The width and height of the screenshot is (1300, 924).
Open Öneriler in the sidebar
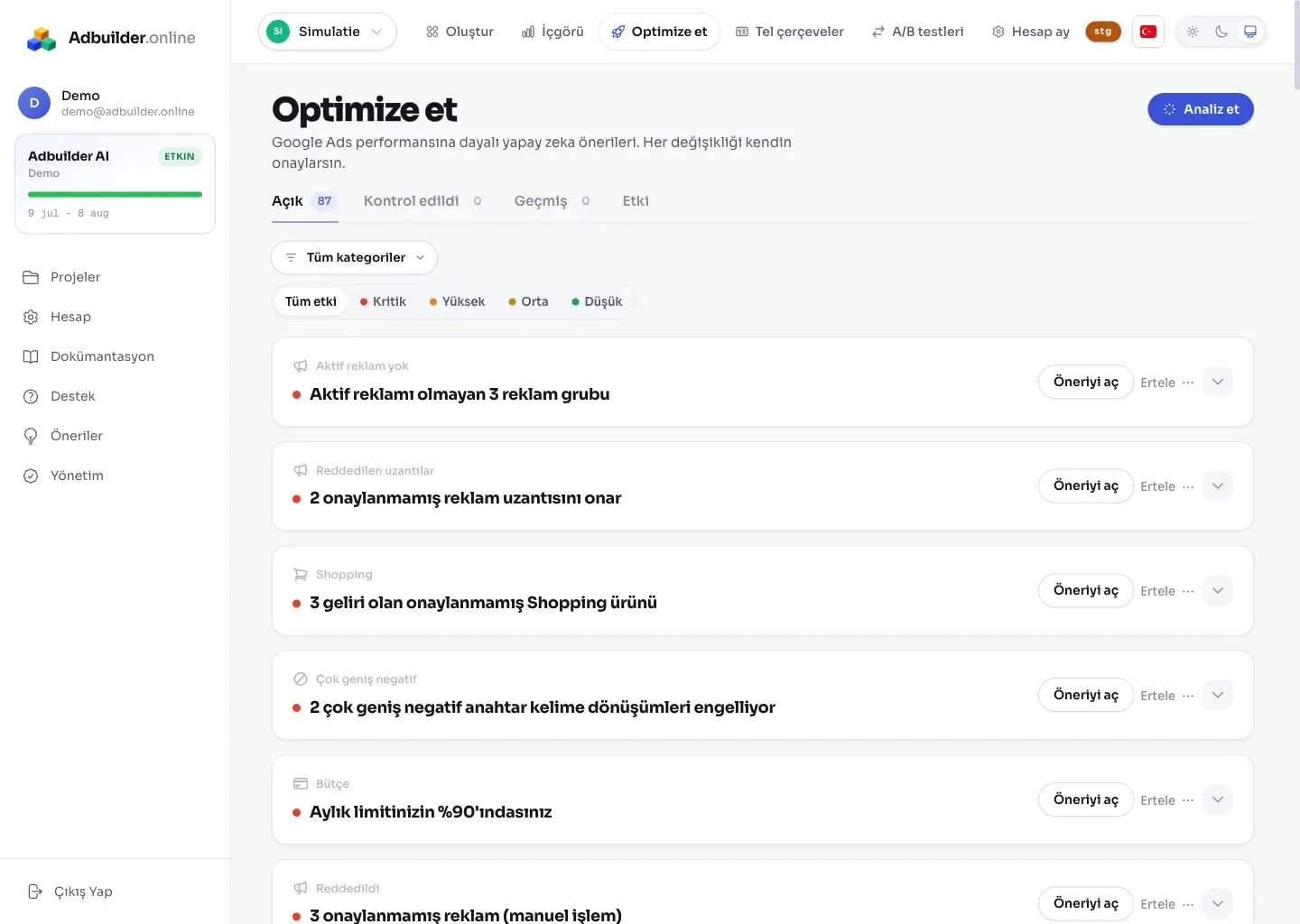pyautogui.click(x=115, y=436)
